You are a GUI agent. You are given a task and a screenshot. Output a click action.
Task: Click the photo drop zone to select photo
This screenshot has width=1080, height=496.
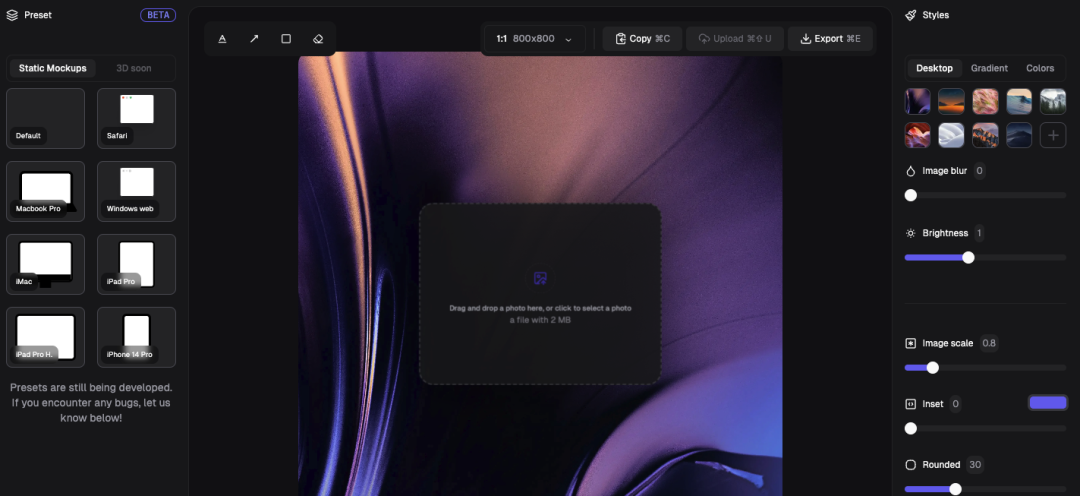coord(540,294)
